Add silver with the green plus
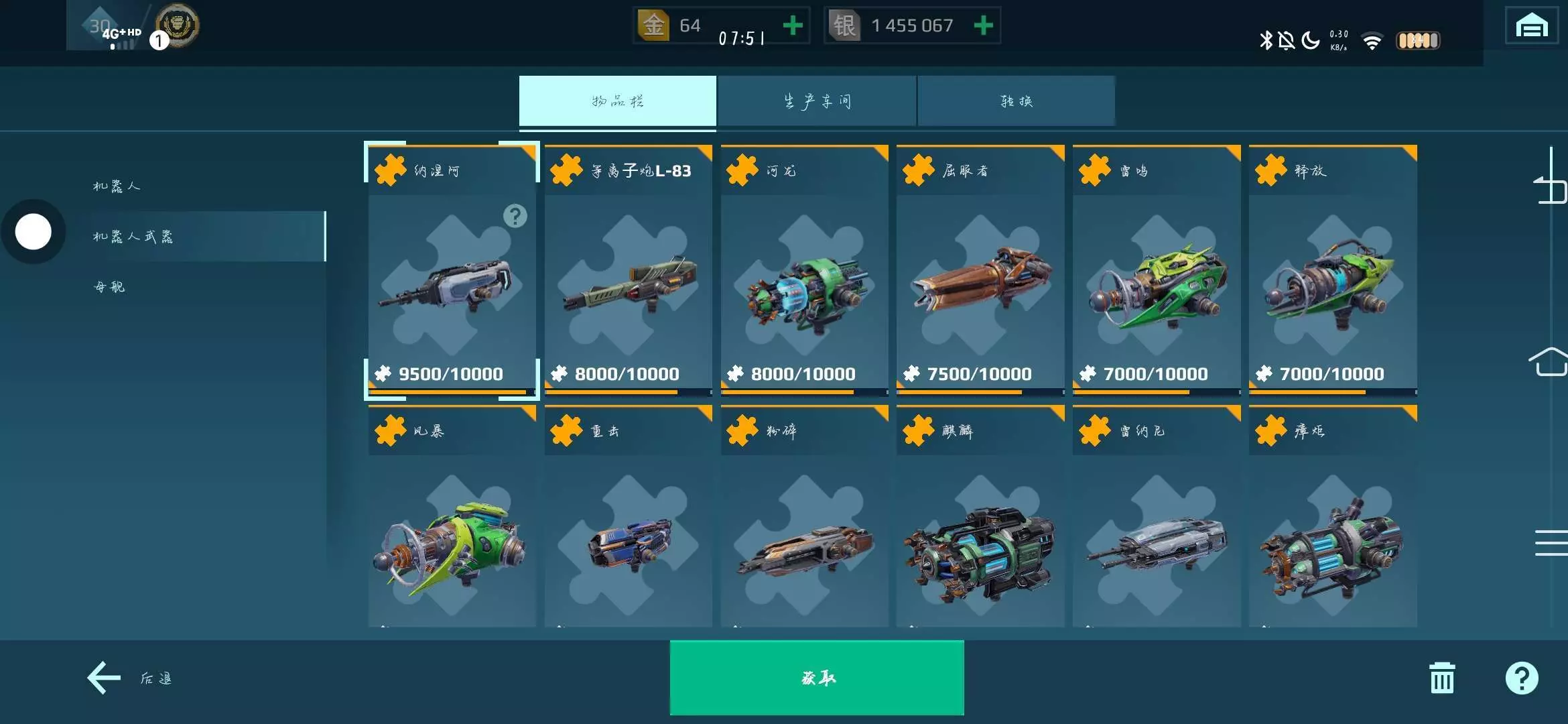The width and height of the screenshot is (1568, 724). click(x=983, y=25)
